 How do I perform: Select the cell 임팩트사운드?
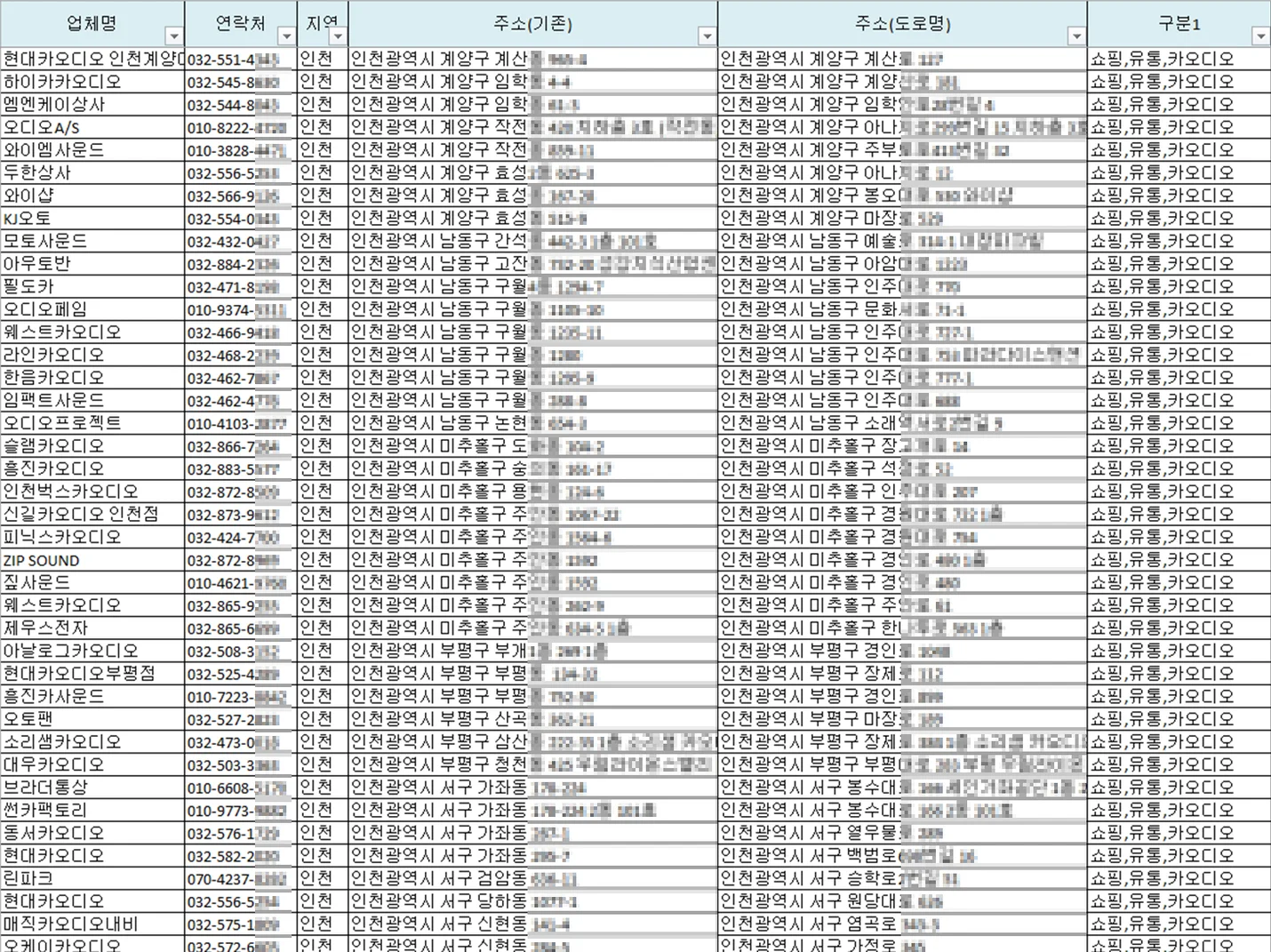(92, 401)
